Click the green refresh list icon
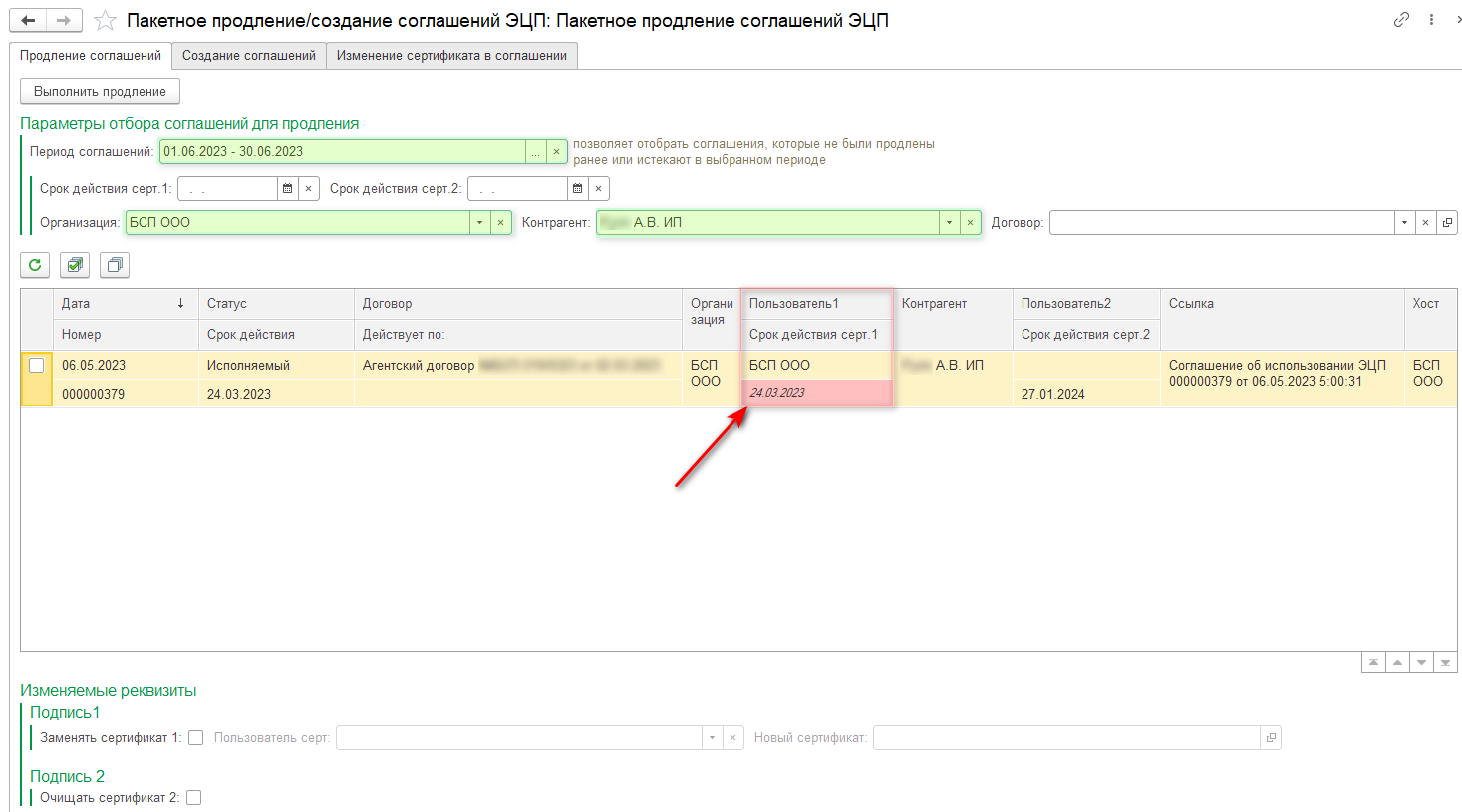Image resolution: width=1462 pixels, height=812 pixels. tap(35, 265)
